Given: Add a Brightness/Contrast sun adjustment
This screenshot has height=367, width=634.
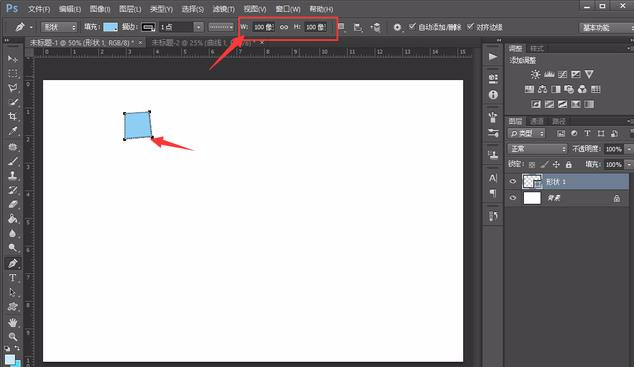Looking at the screenshot, I should point(535,74).
